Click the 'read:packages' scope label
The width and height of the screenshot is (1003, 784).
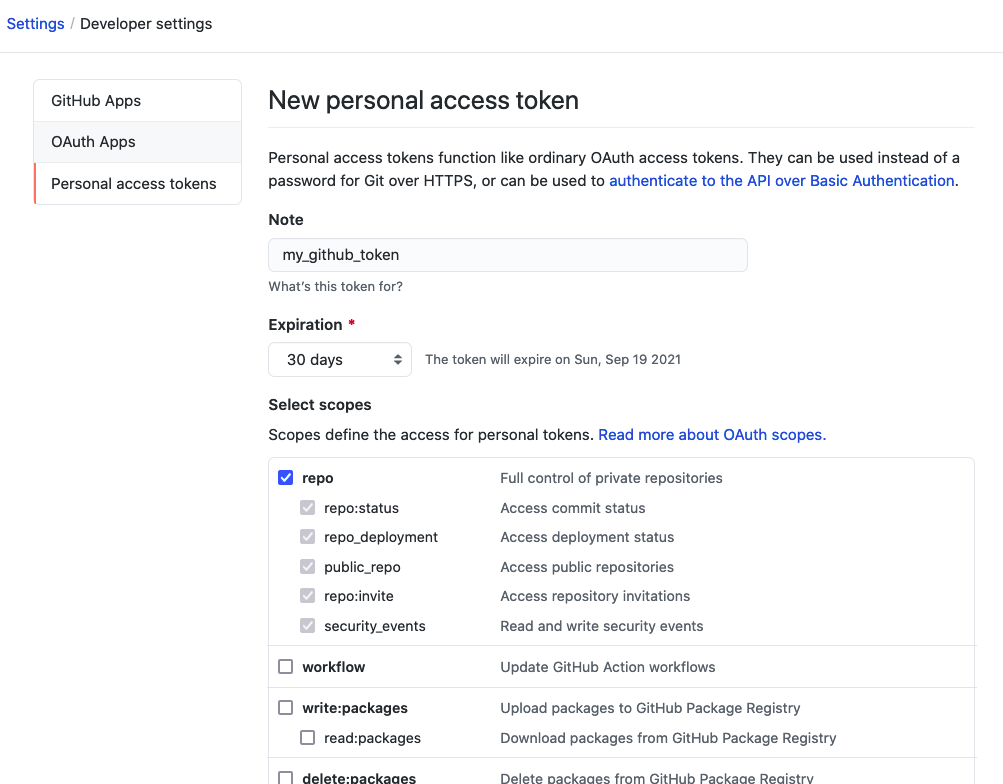372,738
